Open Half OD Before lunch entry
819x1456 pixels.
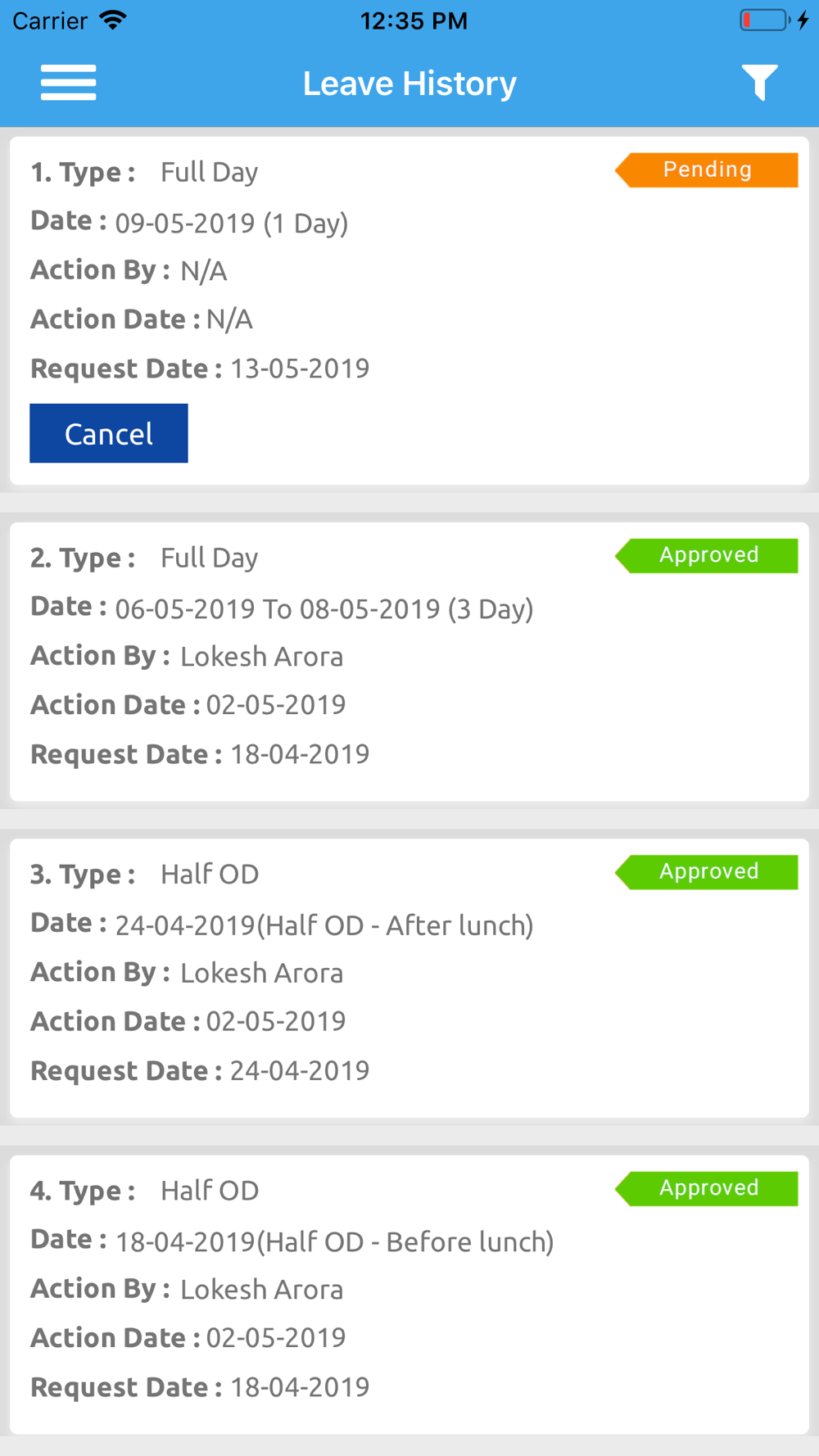coord(409,1295)
